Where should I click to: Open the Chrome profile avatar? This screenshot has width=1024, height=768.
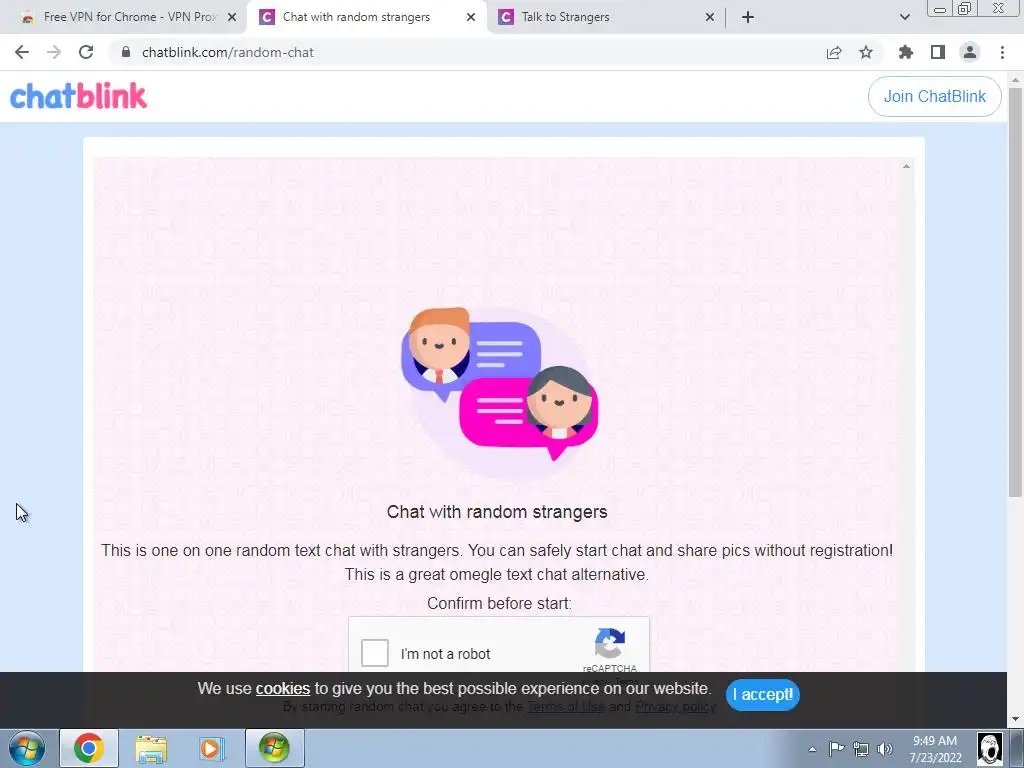tap(970, 52)
